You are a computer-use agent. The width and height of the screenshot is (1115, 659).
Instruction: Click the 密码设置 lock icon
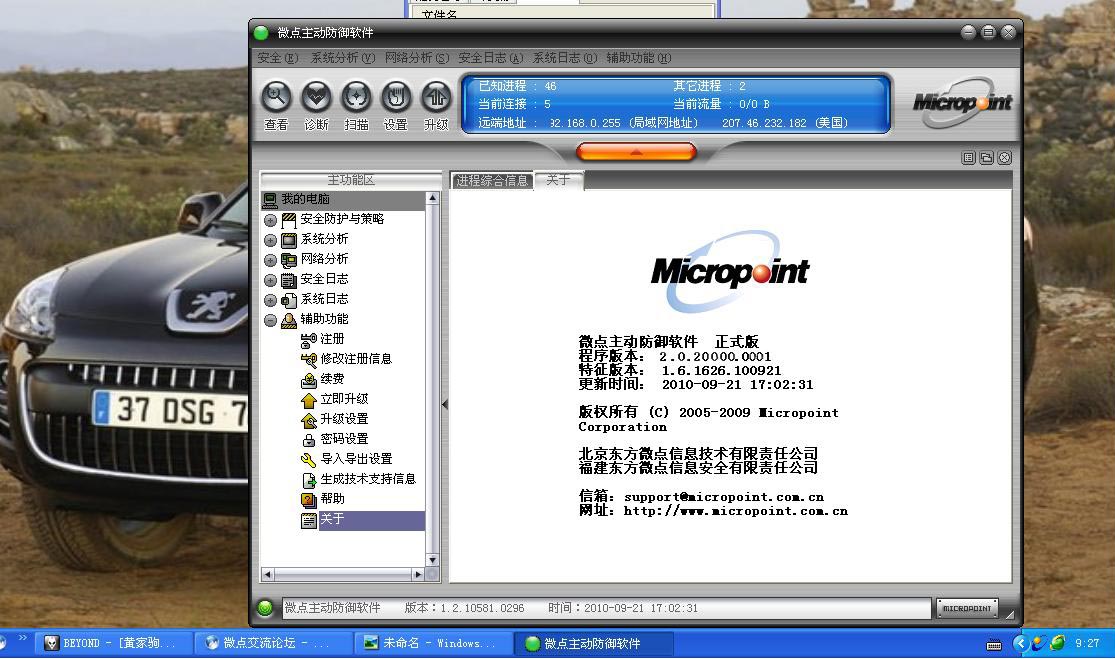tap(309, 439)
